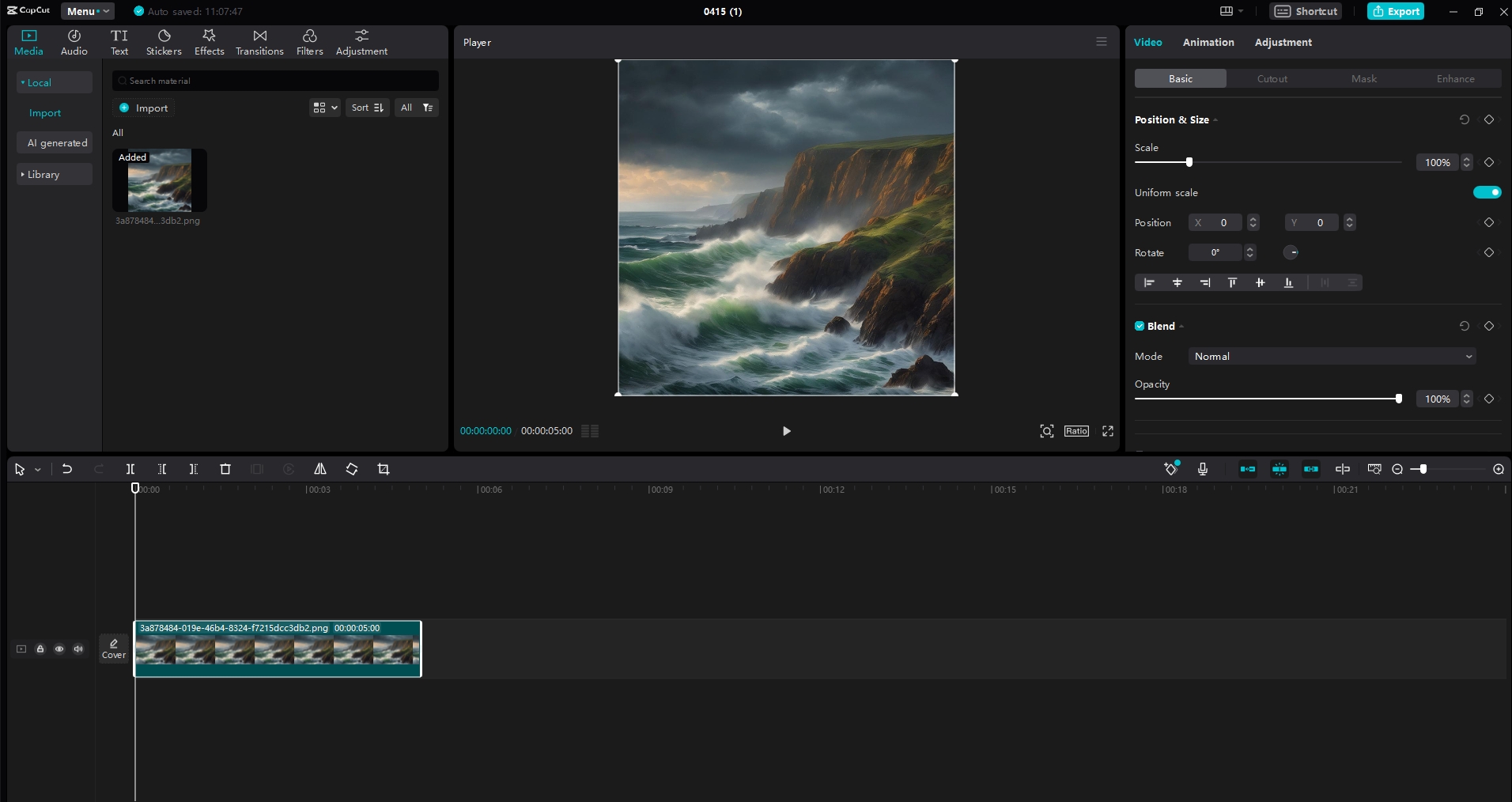
Task: Switch to the Animation tab
Action: tap(1208, 42)
